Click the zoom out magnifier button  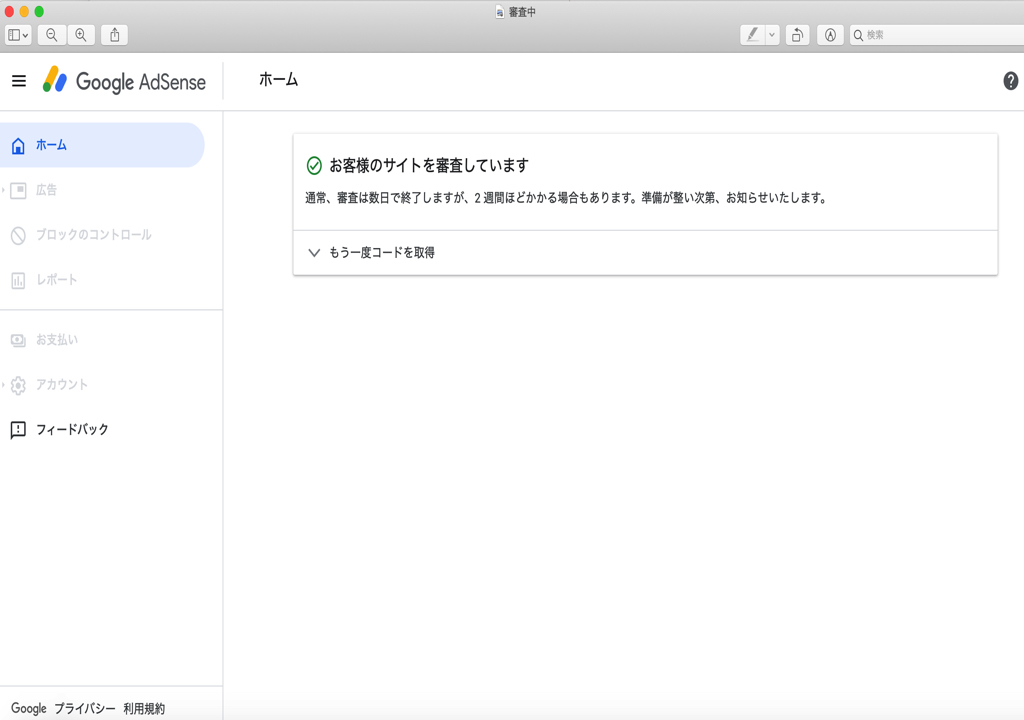click(51, 35)
